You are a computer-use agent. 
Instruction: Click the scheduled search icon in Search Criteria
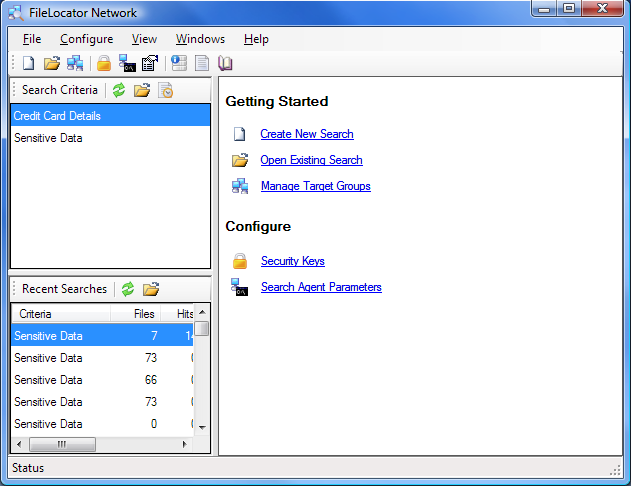(165, 90)
